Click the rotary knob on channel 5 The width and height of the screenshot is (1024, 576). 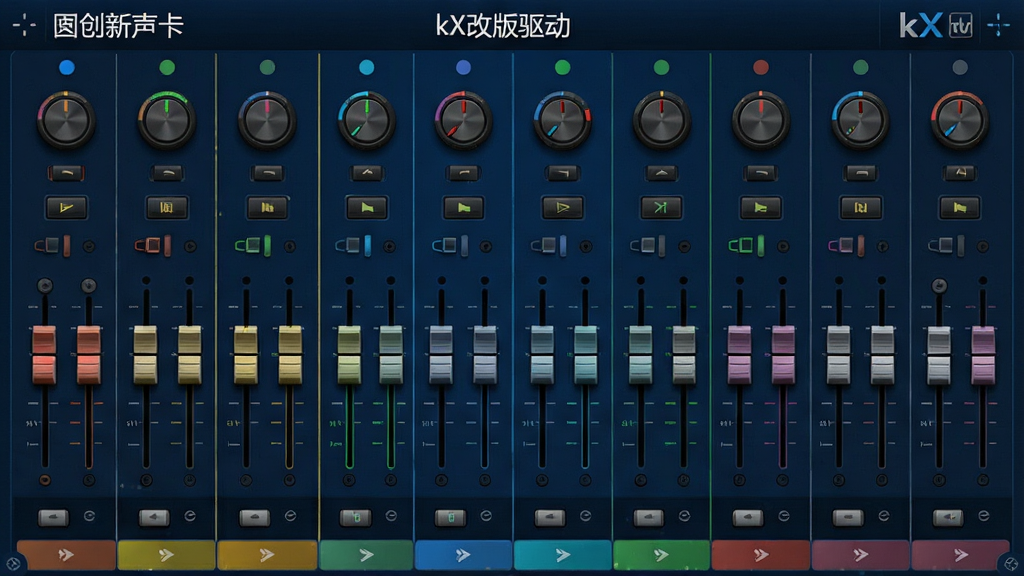pyautogui.click(x=463, y=121)
